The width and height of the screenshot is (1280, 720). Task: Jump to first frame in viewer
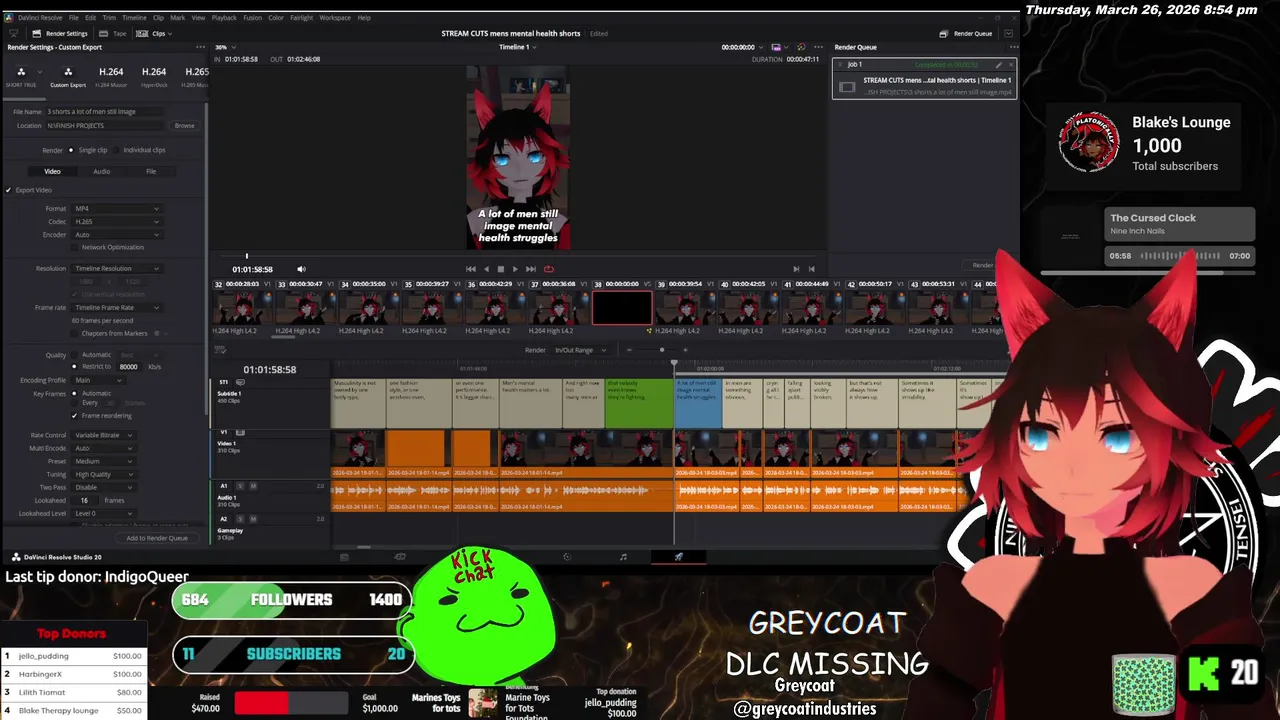(x=471, y=269)
